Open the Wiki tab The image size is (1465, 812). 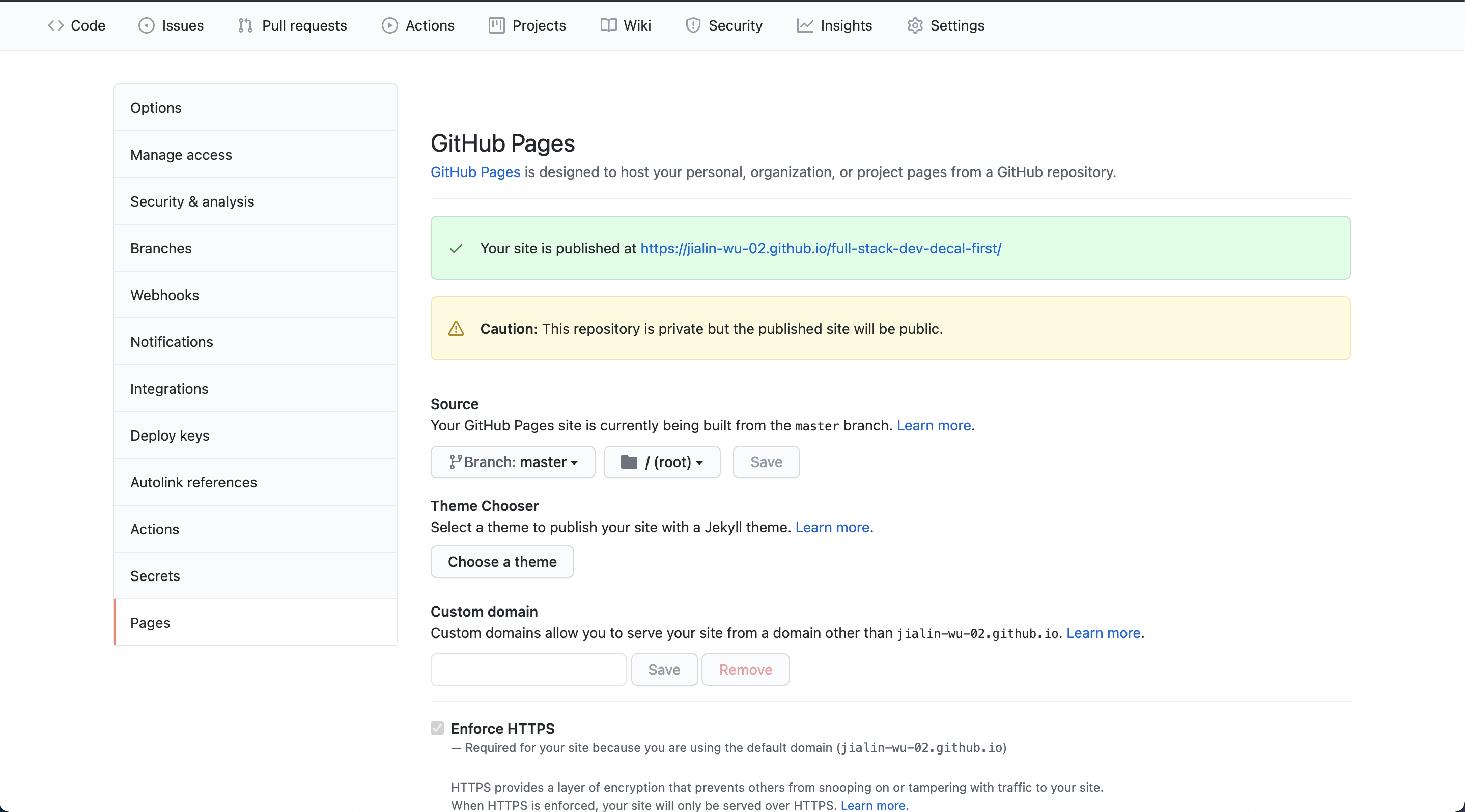click(626, 25)
